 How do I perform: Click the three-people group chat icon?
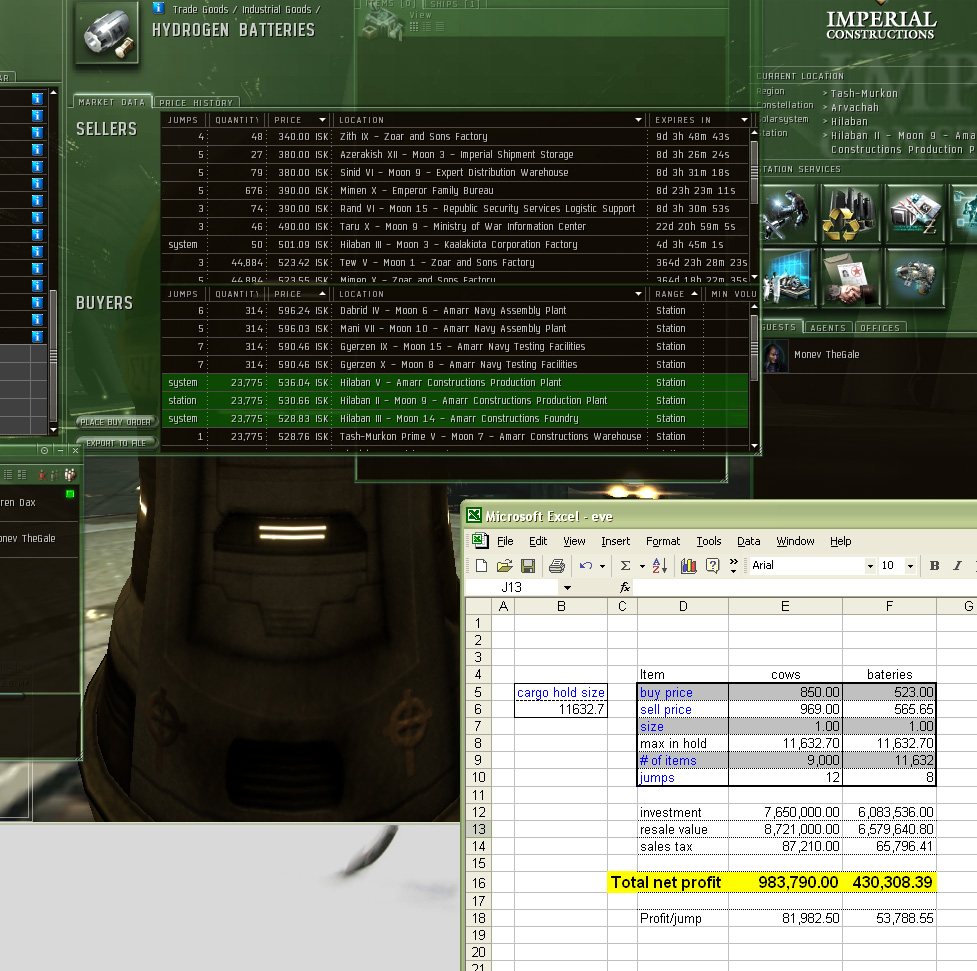[x=70, y=475]
